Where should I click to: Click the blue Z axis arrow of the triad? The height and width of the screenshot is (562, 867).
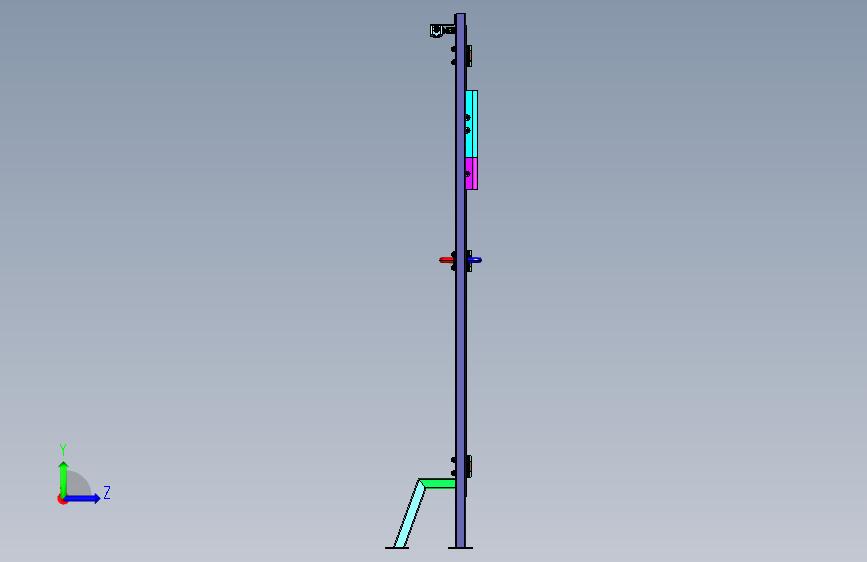tap(83, 498)
